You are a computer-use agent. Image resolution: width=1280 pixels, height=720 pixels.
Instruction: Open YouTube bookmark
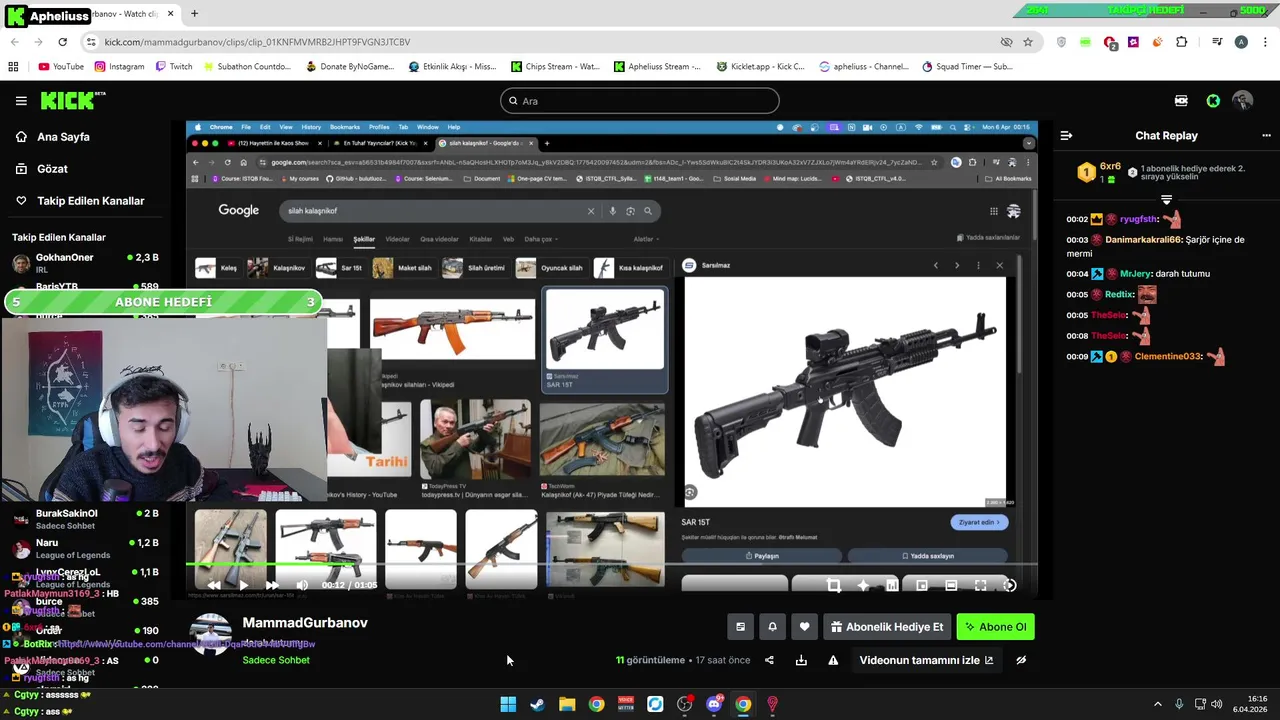61,67
